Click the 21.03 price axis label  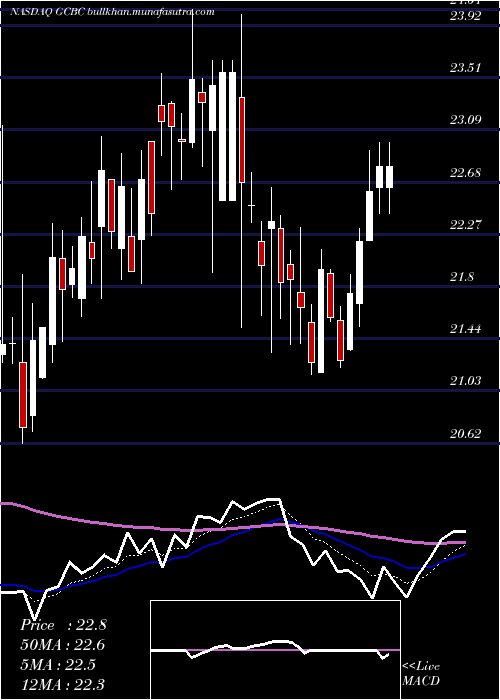466,380
